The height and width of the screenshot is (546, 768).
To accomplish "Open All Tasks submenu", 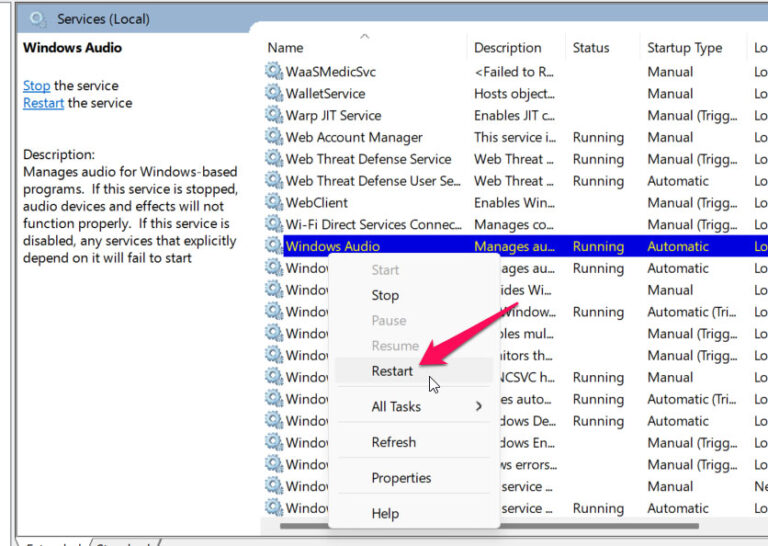I will [x=414, y=406].
